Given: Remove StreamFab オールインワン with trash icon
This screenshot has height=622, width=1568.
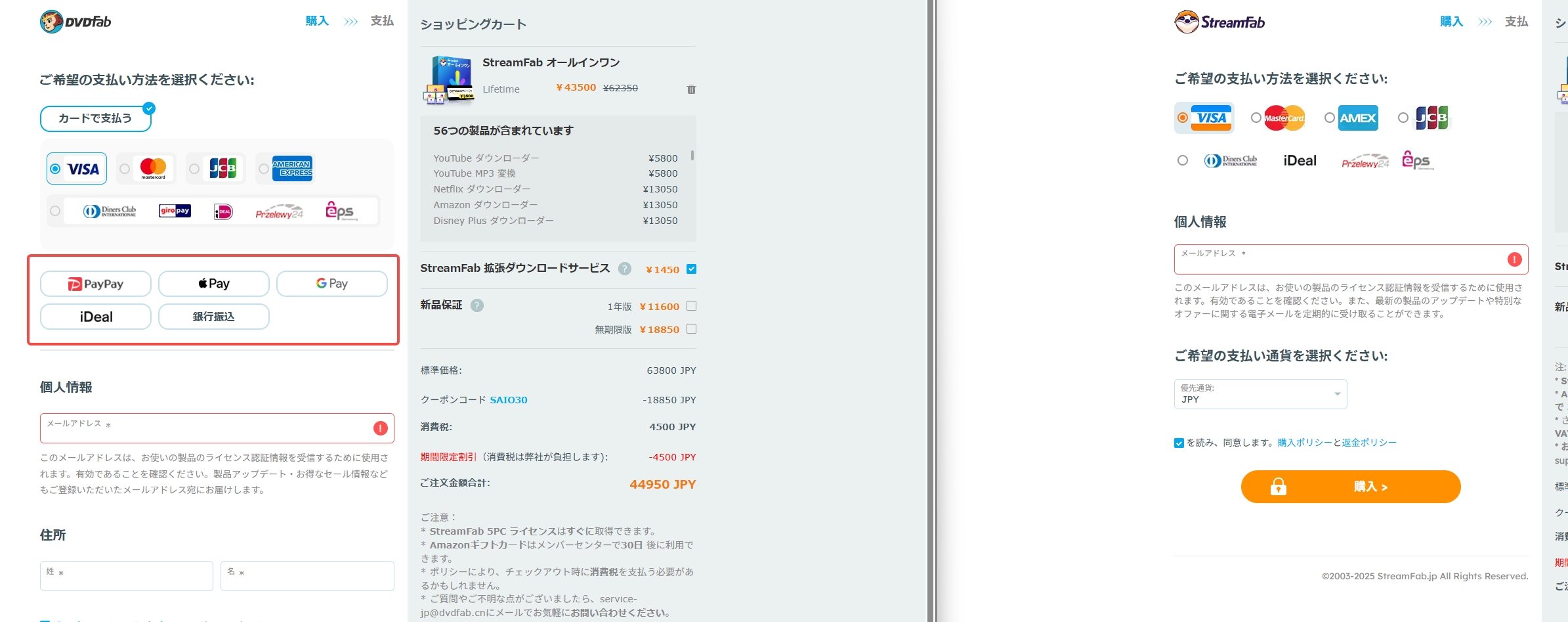Looking at the screenshot, I should pos(691,89).
